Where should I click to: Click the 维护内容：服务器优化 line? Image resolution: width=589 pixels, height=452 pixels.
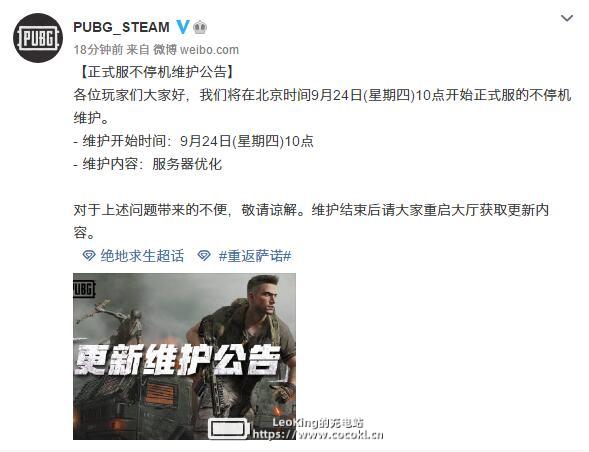pos(148,164)
